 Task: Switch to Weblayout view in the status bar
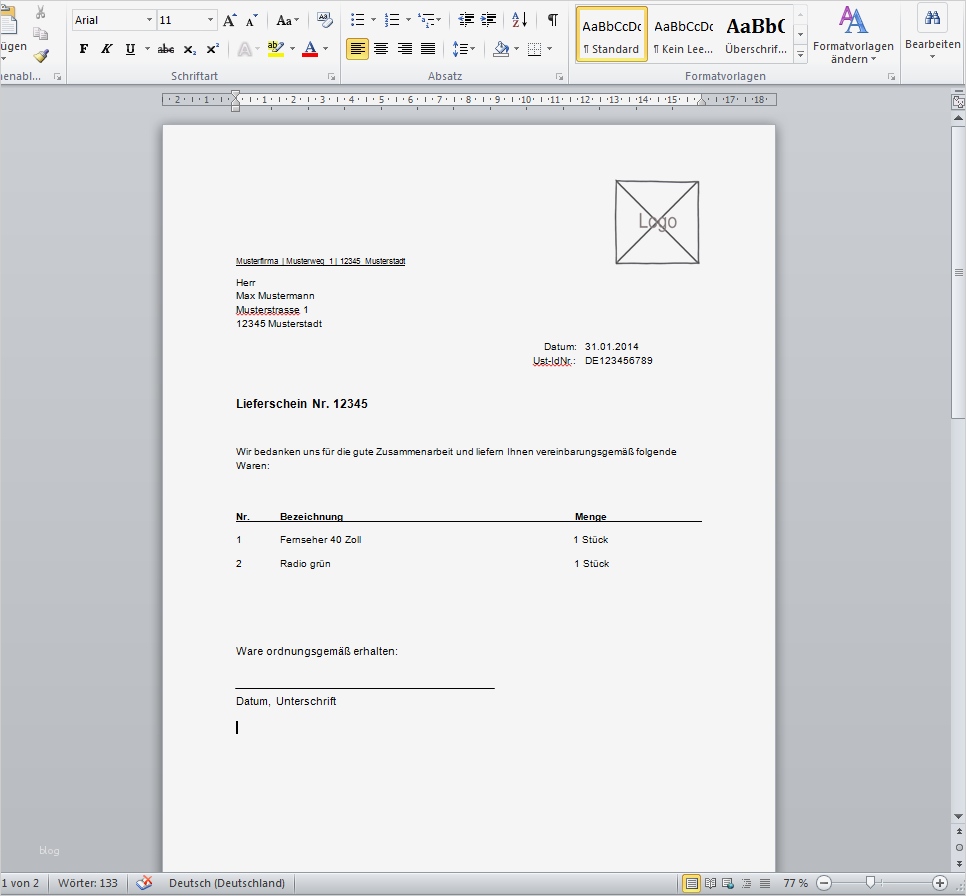(727, 883)
